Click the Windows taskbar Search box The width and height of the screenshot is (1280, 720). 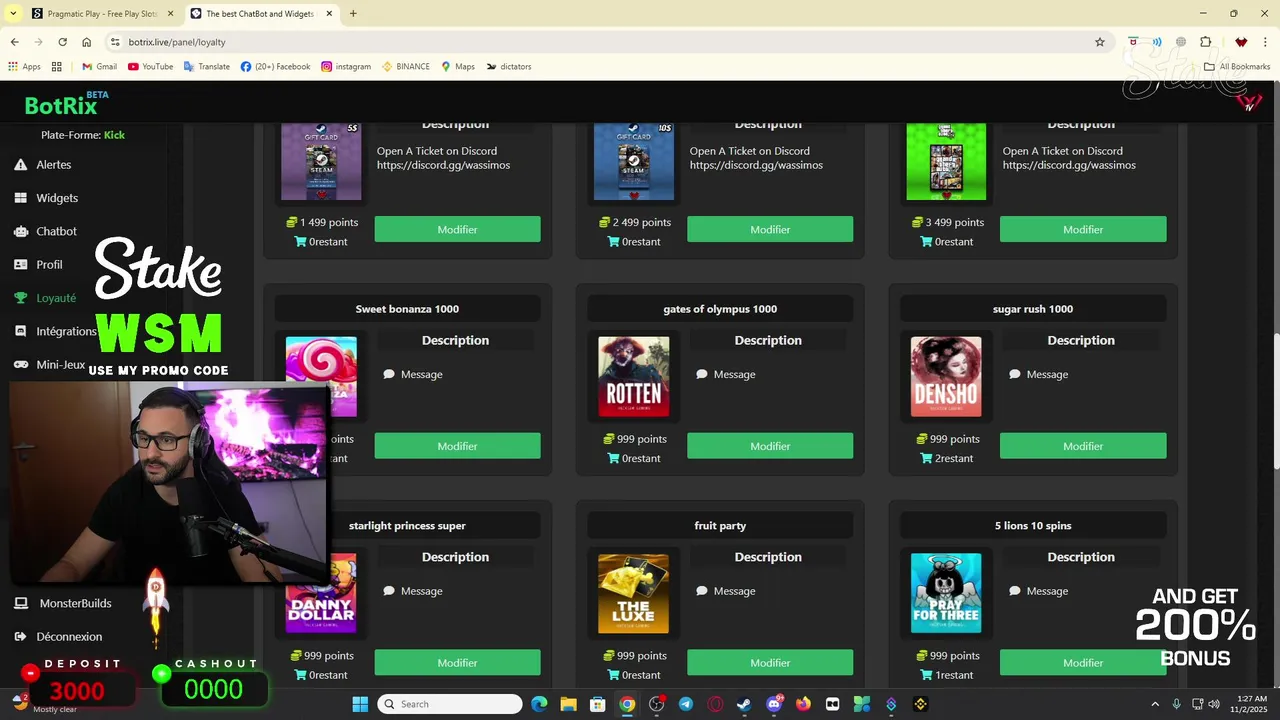click(451, 704)
